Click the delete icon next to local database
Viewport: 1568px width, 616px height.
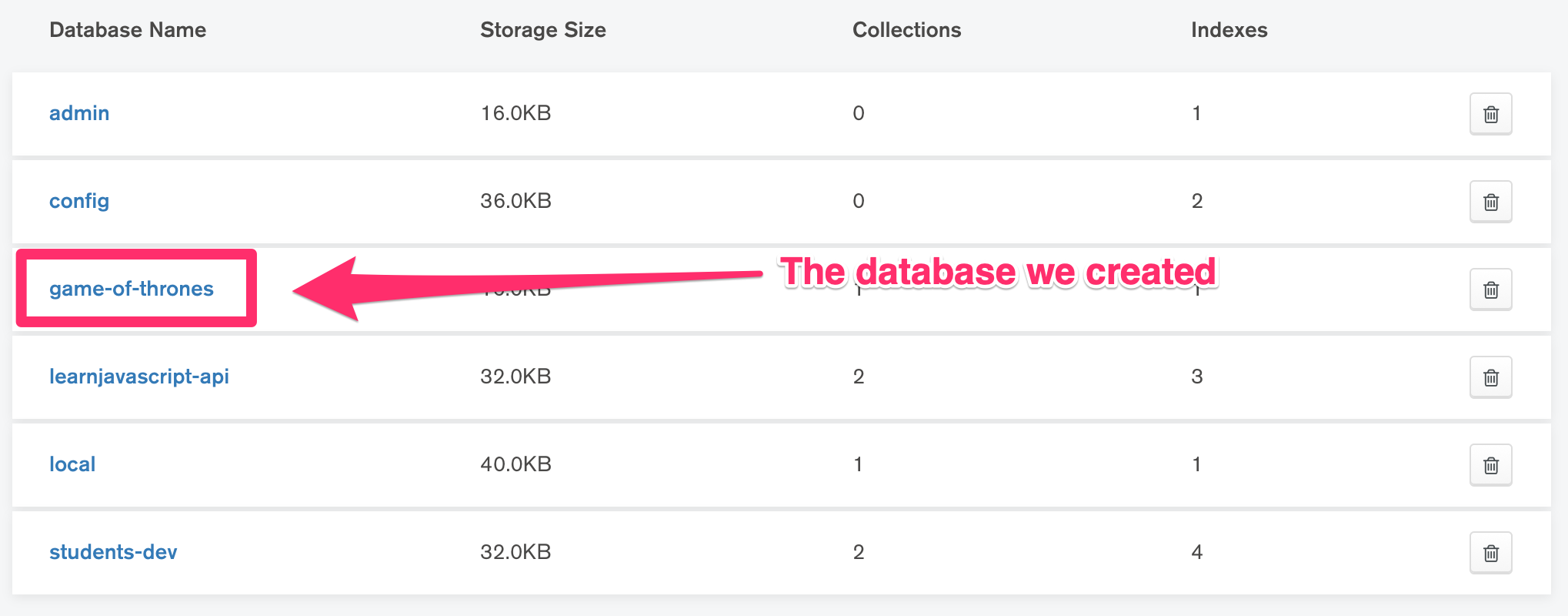pyautogui.click(x=1490, y=464)
